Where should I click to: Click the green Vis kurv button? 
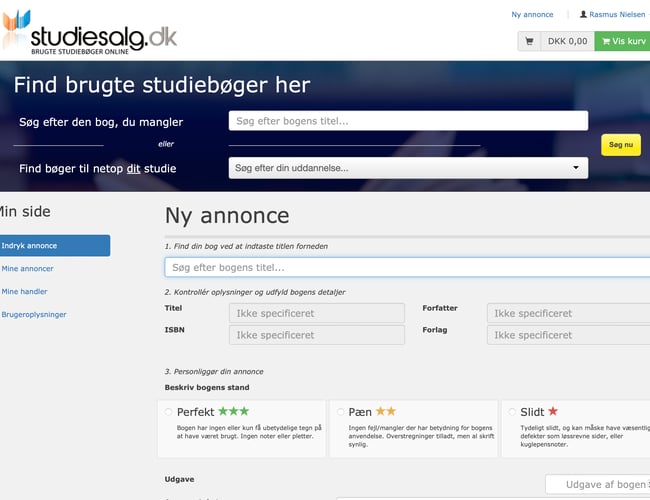tap(623, 41)
